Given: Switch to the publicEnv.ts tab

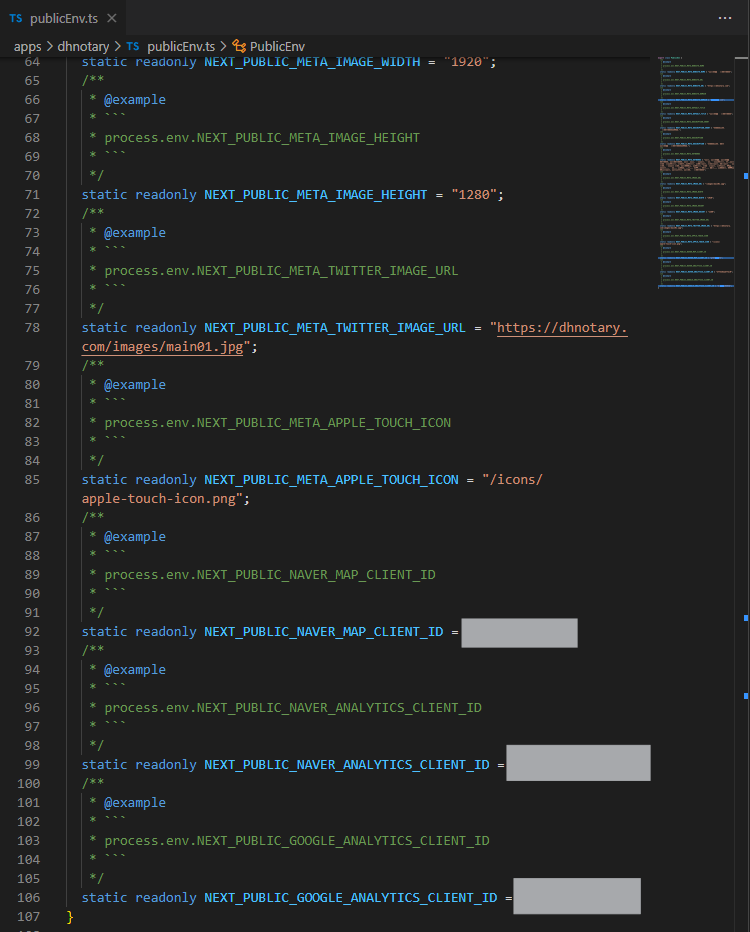Looking at the screenshot, I should (60, 19).
